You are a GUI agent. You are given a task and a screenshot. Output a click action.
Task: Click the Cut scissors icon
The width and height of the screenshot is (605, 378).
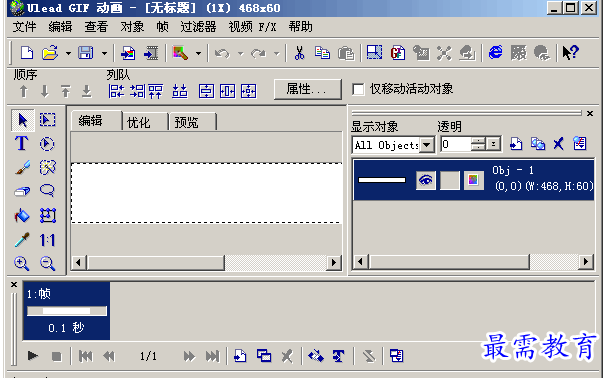point(299,53)
